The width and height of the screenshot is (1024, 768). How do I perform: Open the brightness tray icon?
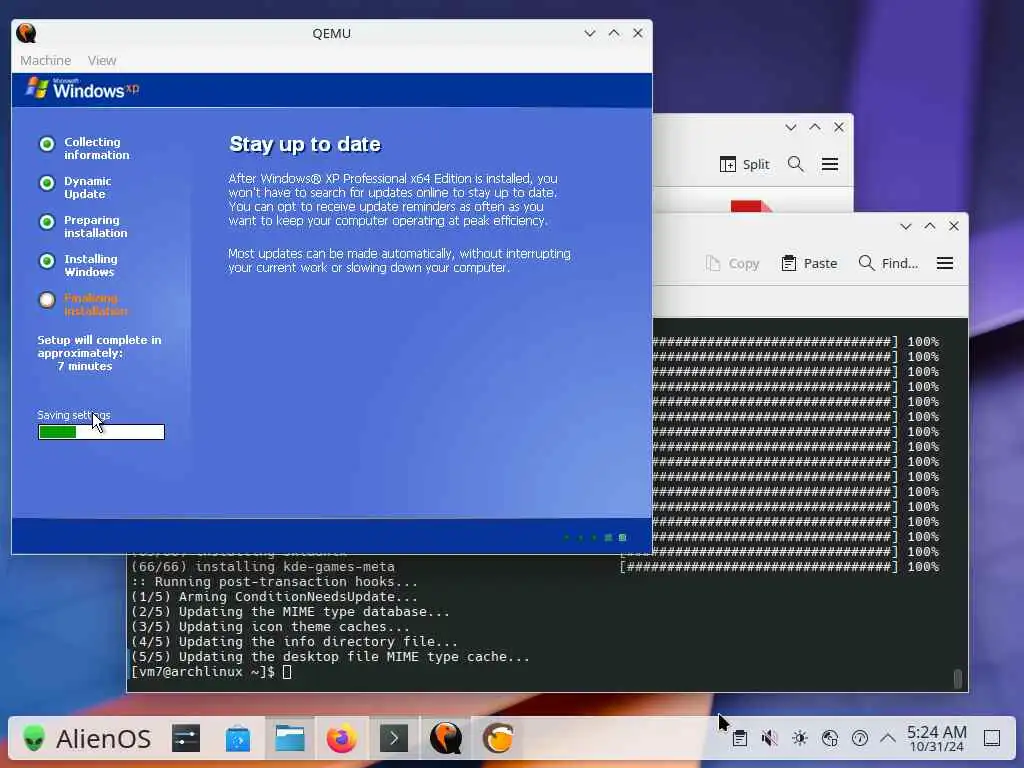click(x=800, y=739)
